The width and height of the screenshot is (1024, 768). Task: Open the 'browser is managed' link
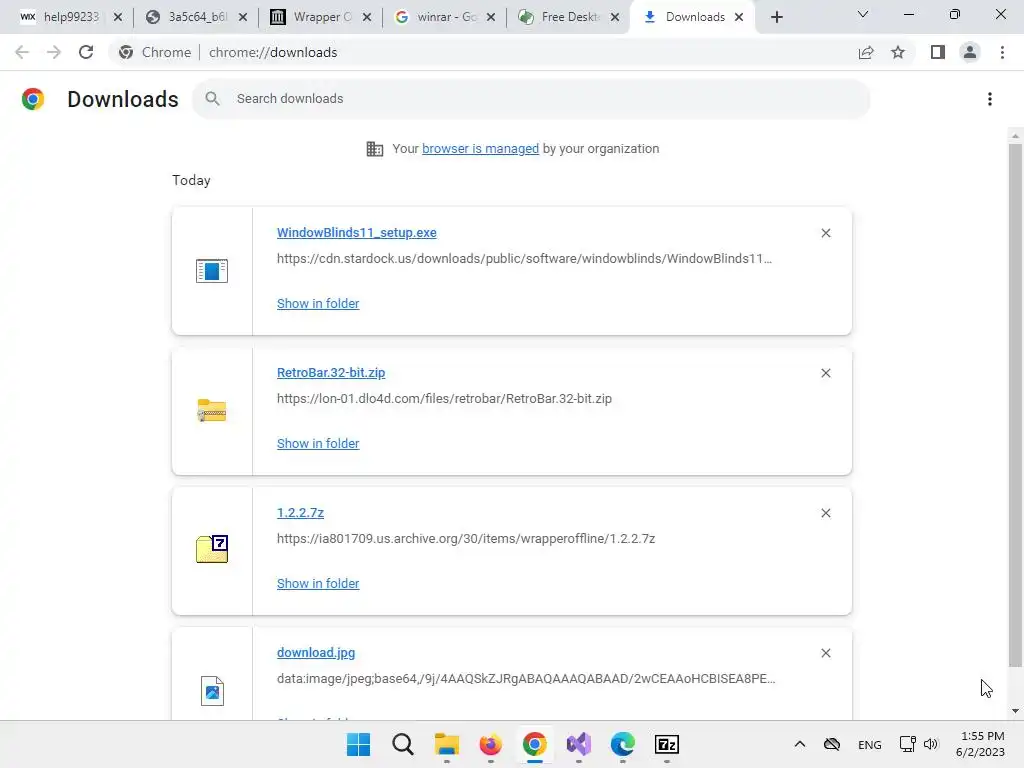(x=481, y=149)
